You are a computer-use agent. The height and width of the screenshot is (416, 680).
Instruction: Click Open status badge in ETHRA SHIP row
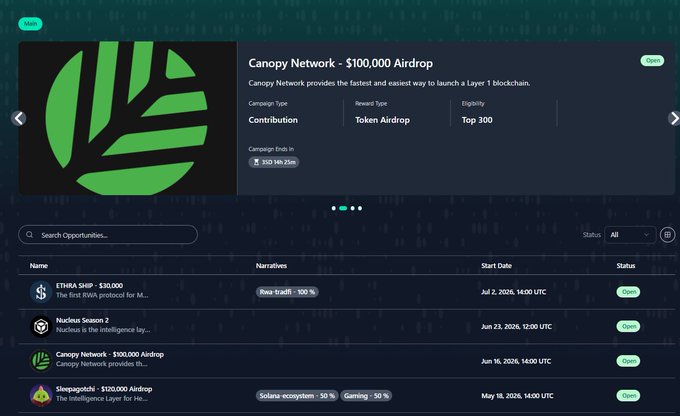pyautogui.click(x=628, y=292)
